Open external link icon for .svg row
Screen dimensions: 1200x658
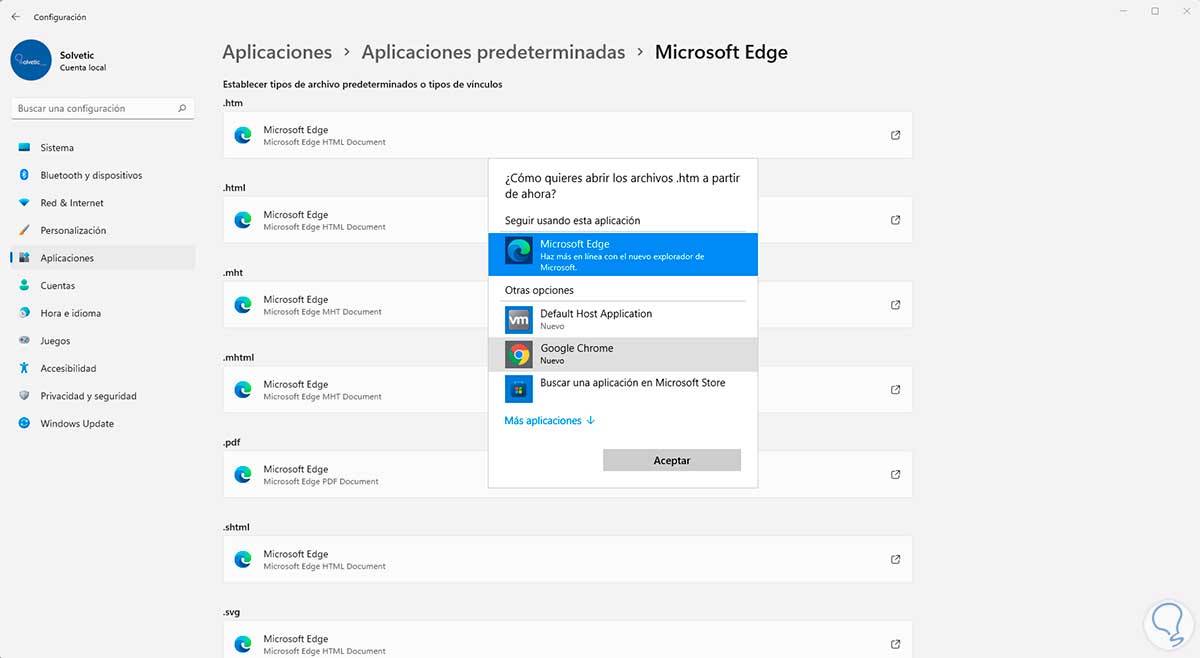[x=895, y=644]
